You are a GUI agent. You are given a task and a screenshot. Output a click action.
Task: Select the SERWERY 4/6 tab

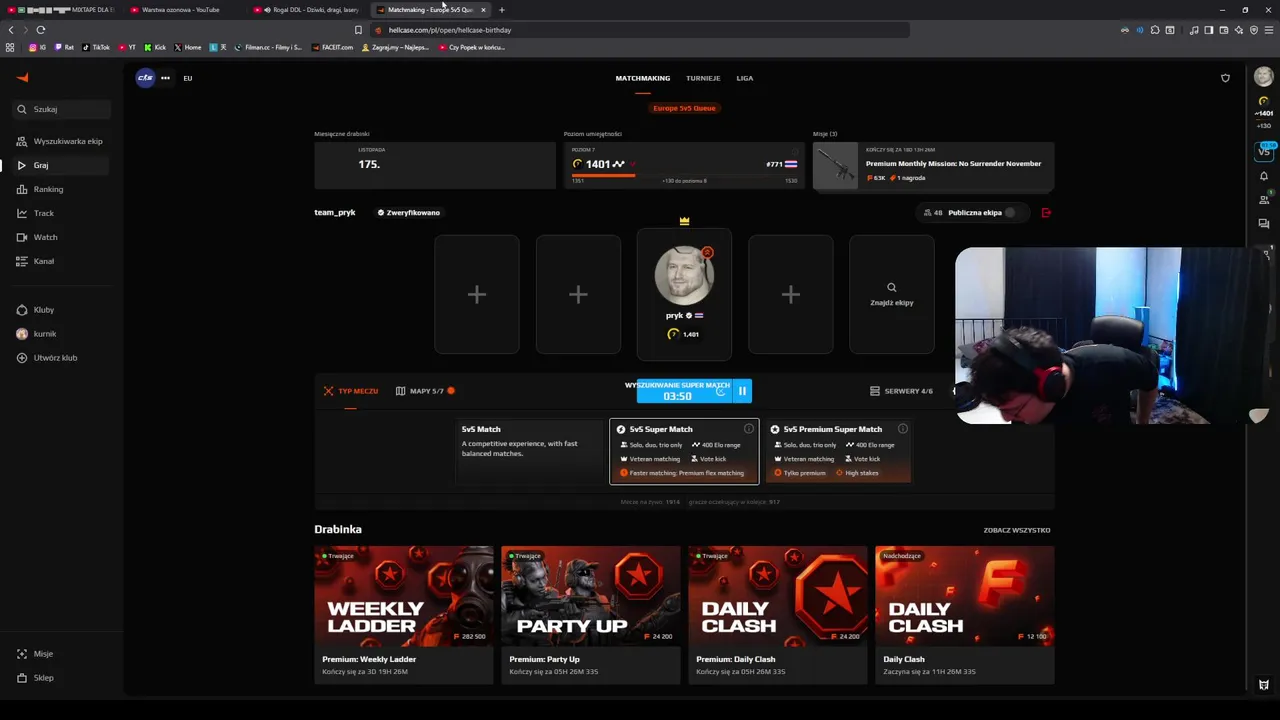[901, 391]
